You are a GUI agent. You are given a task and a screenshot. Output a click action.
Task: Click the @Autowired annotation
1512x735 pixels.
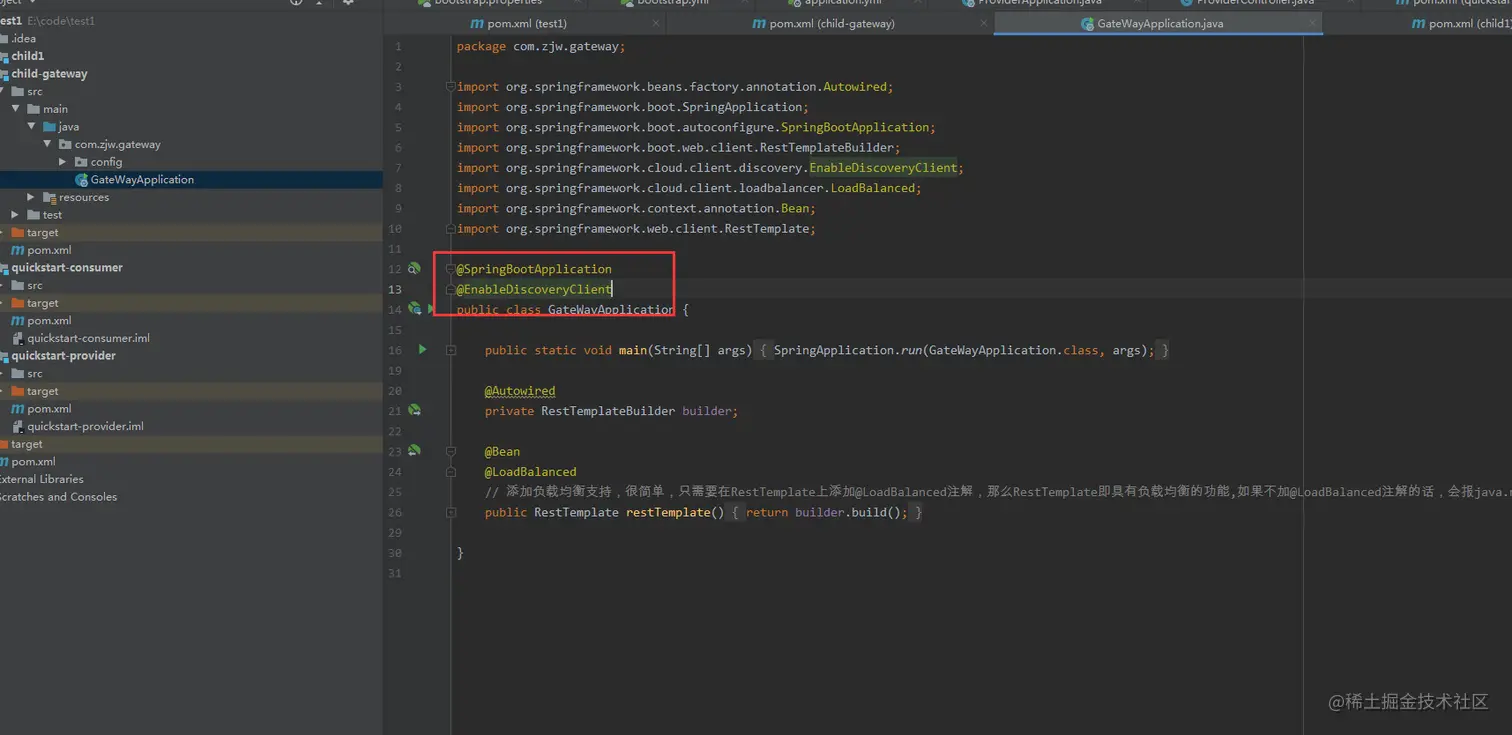[520, 391]
